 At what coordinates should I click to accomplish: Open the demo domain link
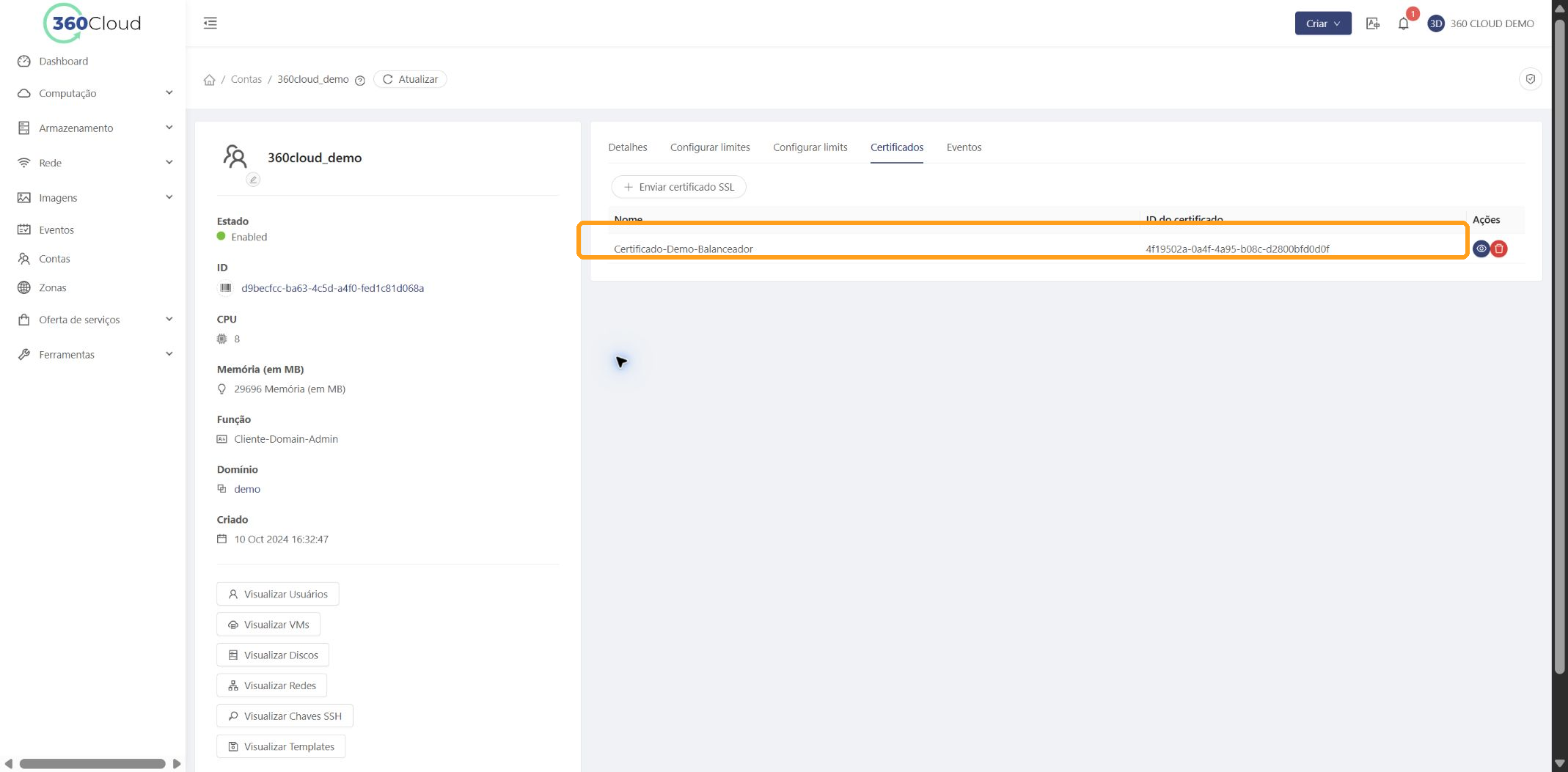(x=247, y=489)
